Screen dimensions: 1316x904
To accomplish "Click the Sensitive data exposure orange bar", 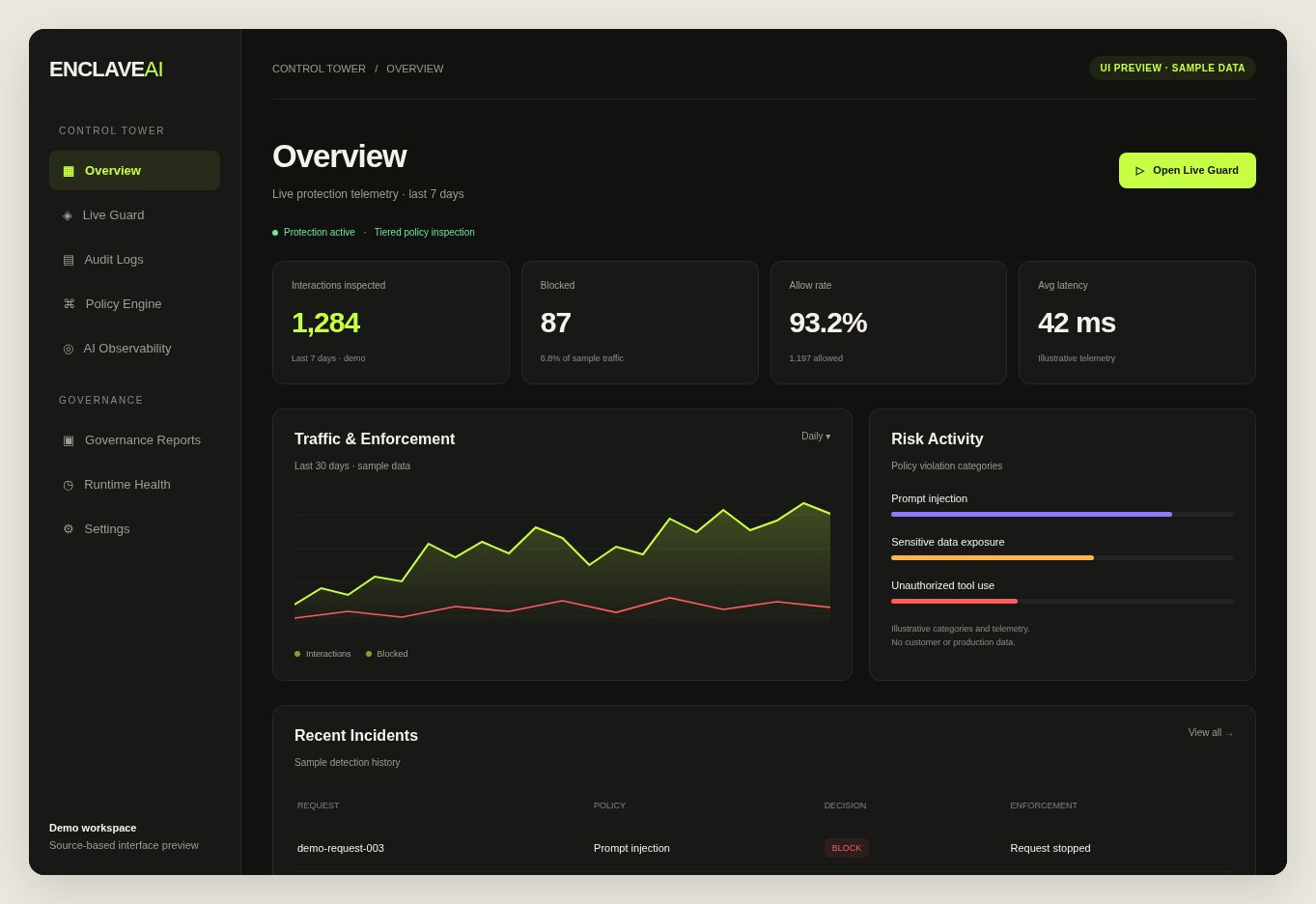I will coord(993,558).
